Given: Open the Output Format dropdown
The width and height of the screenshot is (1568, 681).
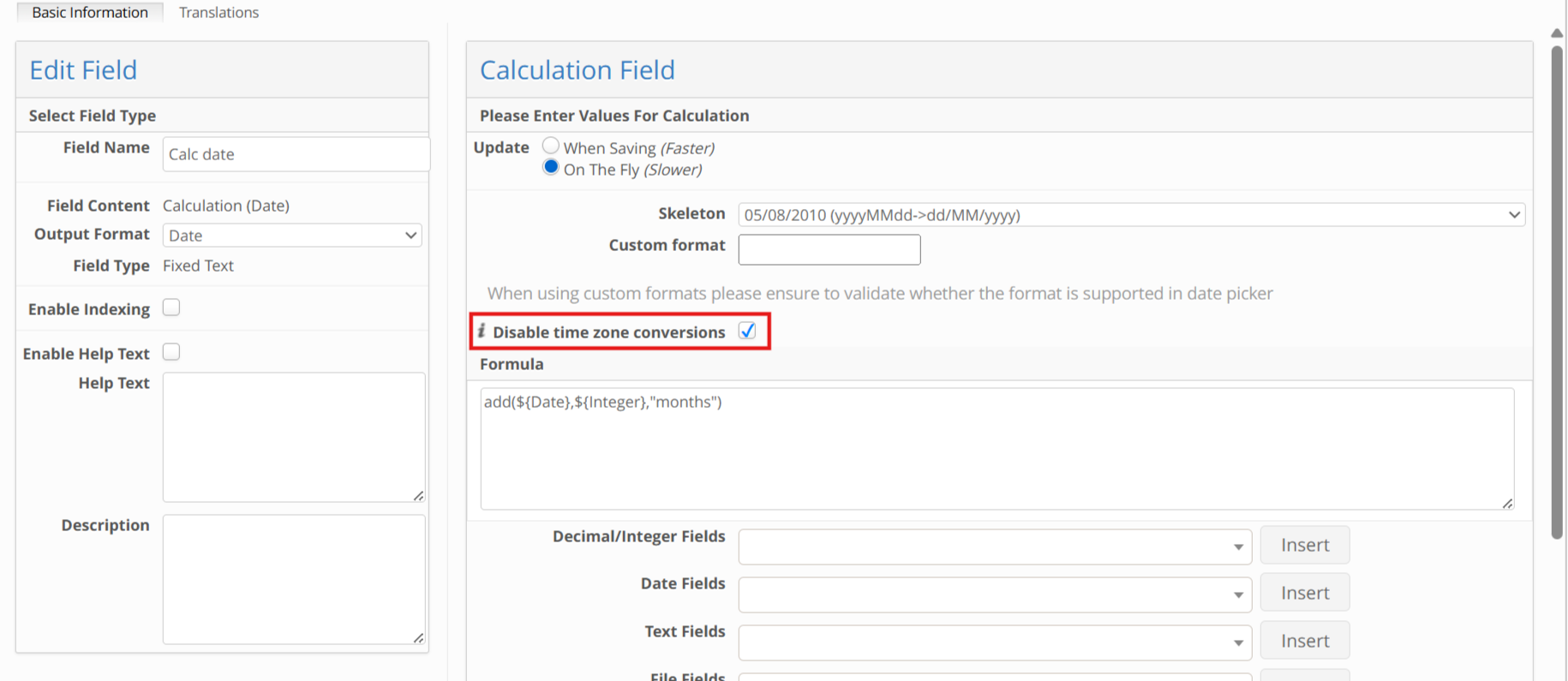Looking at the screenshot, I should point(292,236).
